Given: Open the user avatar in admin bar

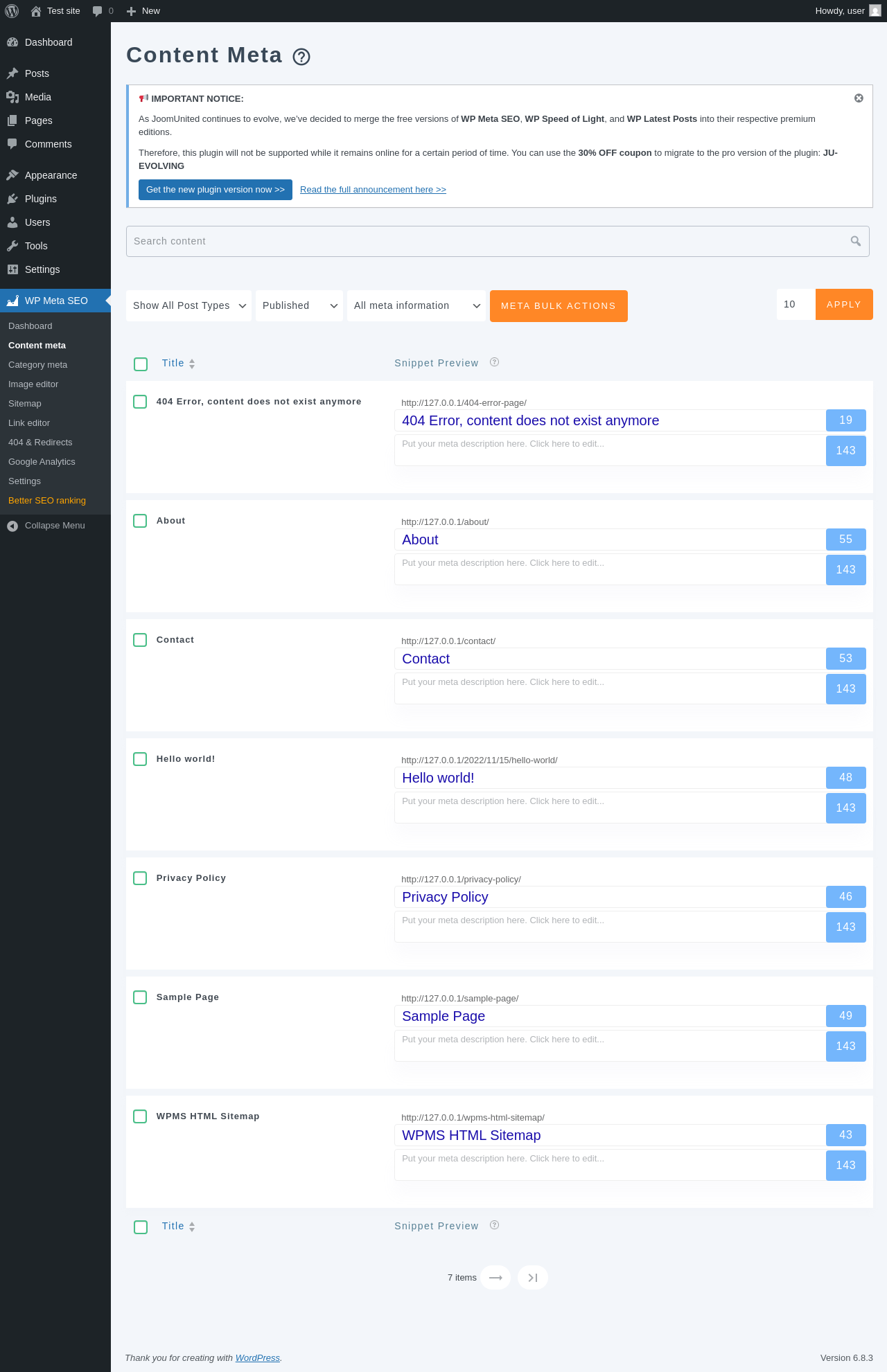Looking at the screenshot, I should tap(875, 11).
